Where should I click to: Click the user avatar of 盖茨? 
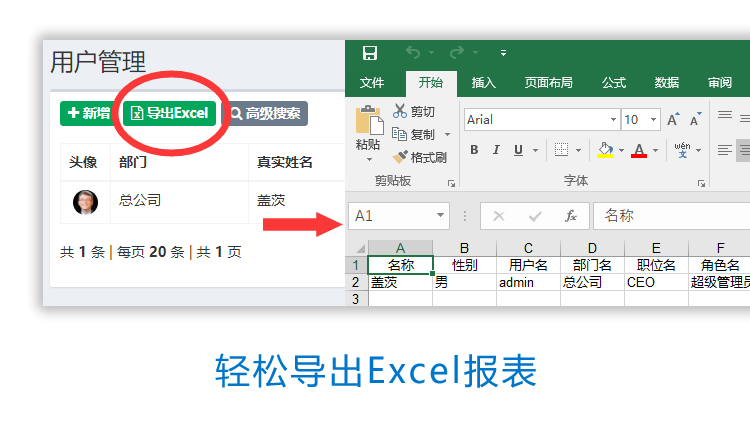[85, 202]
